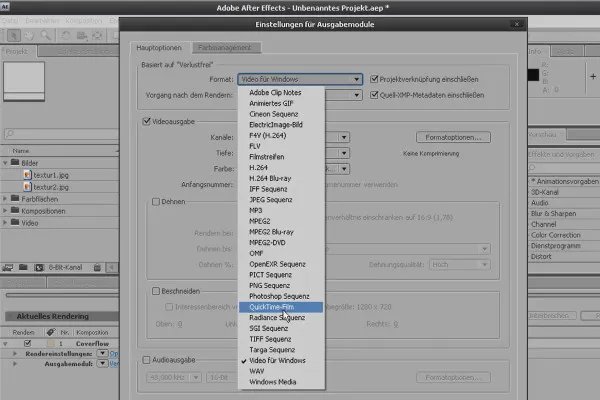The height and width of the screenshot is (400, 600).
Task: Open Vorgang nach dem Rendern dropdown arrow
Action: [x=356, y=95]
